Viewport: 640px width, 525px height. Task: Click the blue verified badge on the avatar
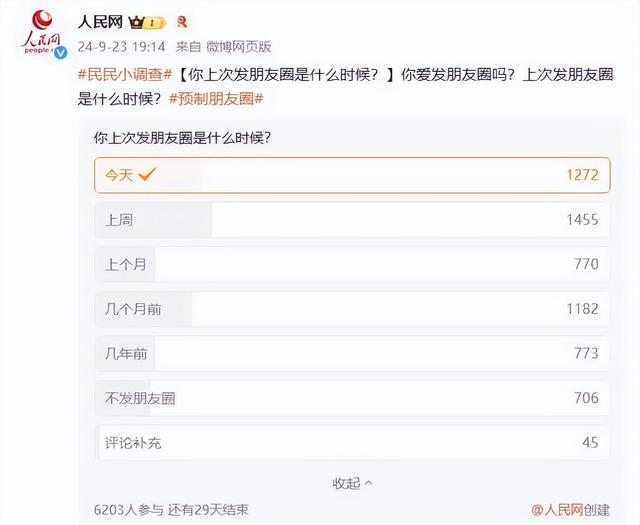(x=59, y=51)
